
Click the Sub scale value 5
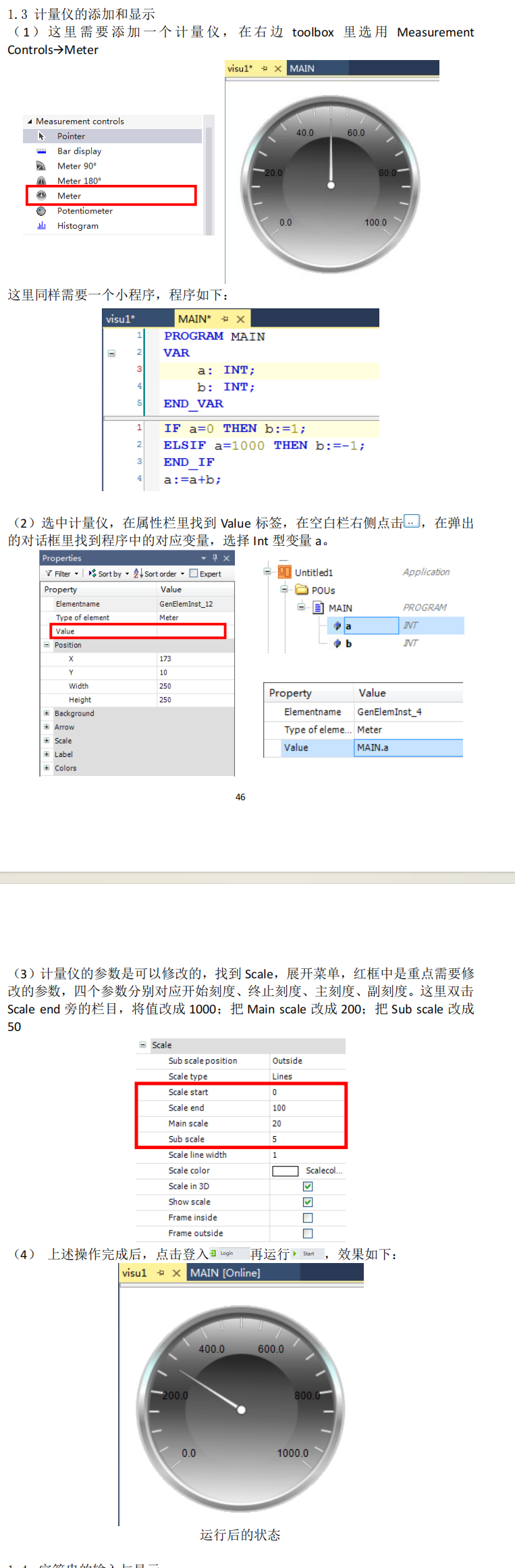(x=308, y=1139)
